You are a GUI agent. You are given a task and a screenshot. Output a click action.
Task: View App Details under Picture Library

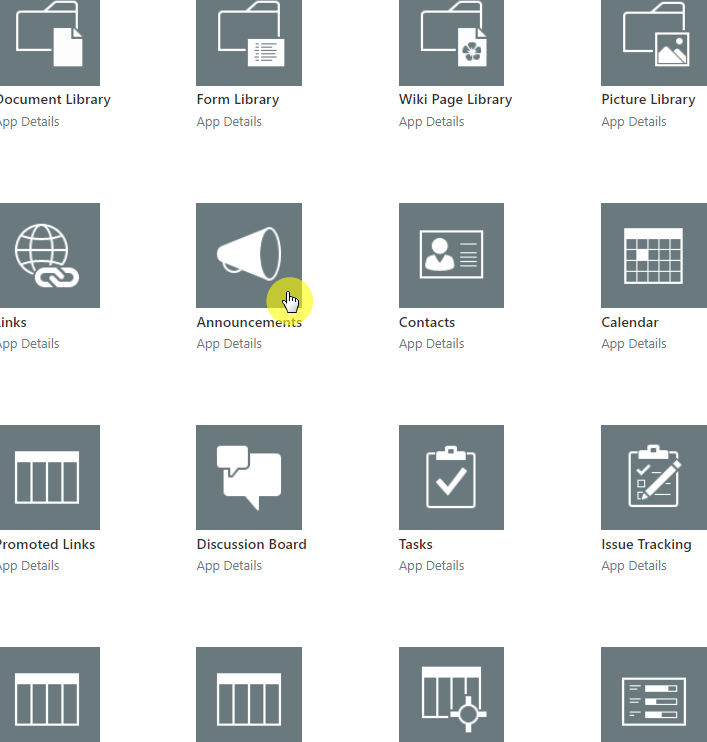(634, 122)
